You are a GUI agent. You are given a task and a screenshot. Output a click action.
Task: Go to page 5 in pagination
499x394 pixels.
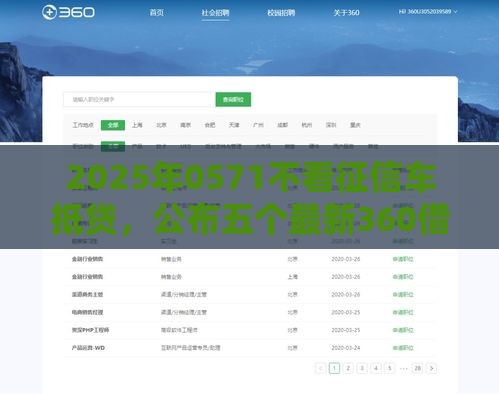(x=390, y=368)
